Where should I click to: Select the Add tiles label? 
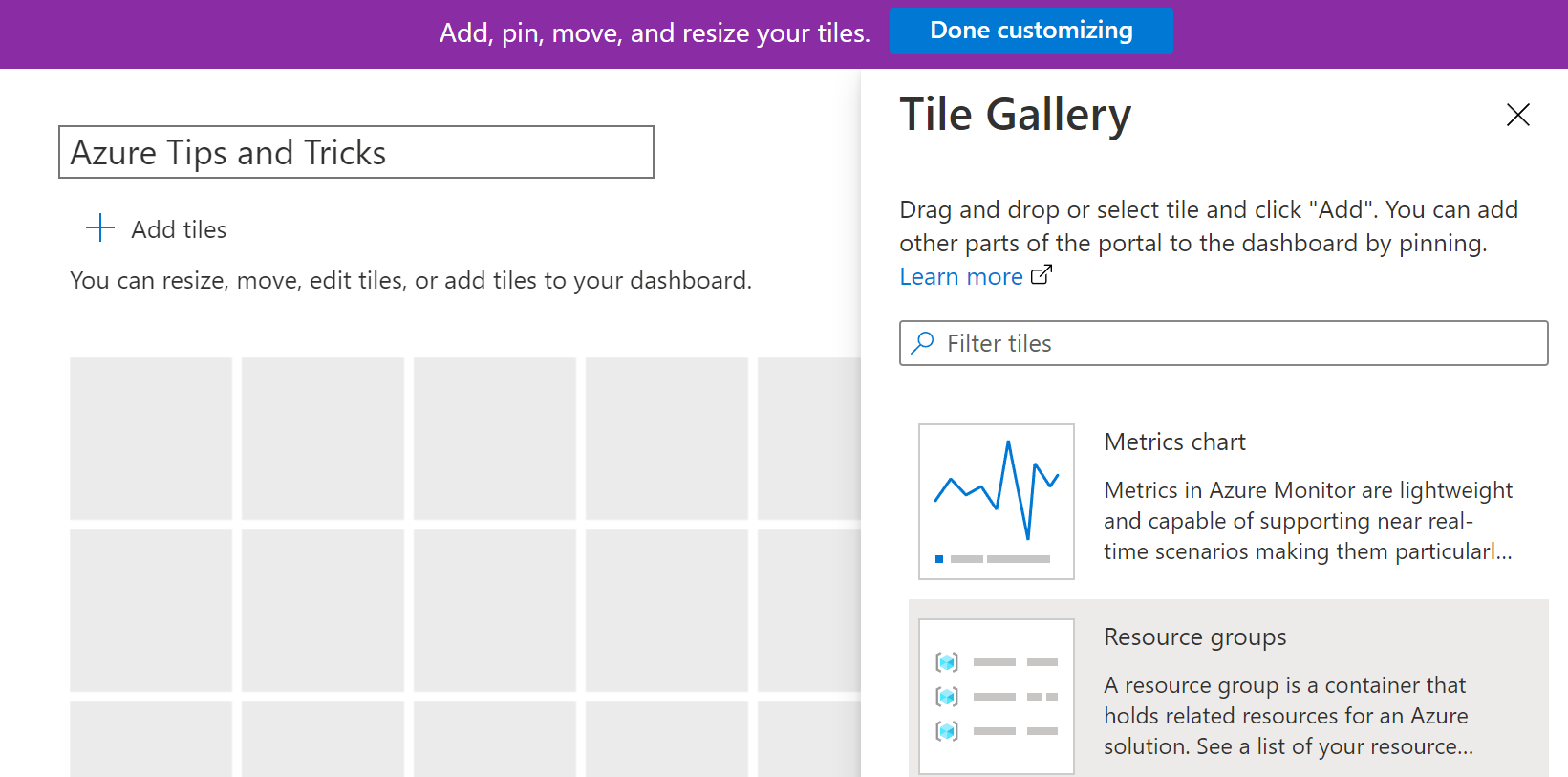click(x=179, y=229)
